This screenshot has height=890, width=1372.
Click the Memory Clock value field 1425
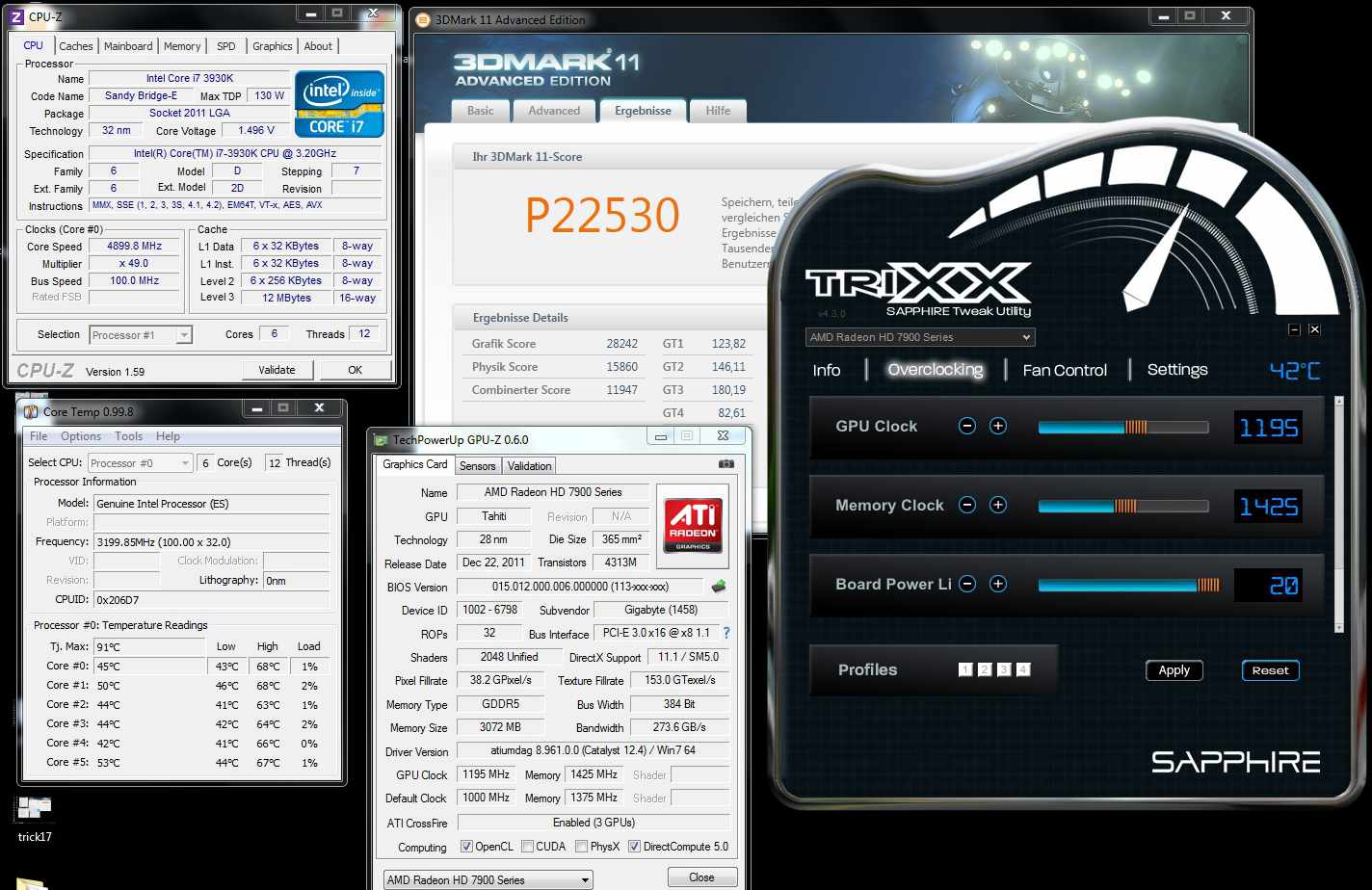click(1269, 507)
